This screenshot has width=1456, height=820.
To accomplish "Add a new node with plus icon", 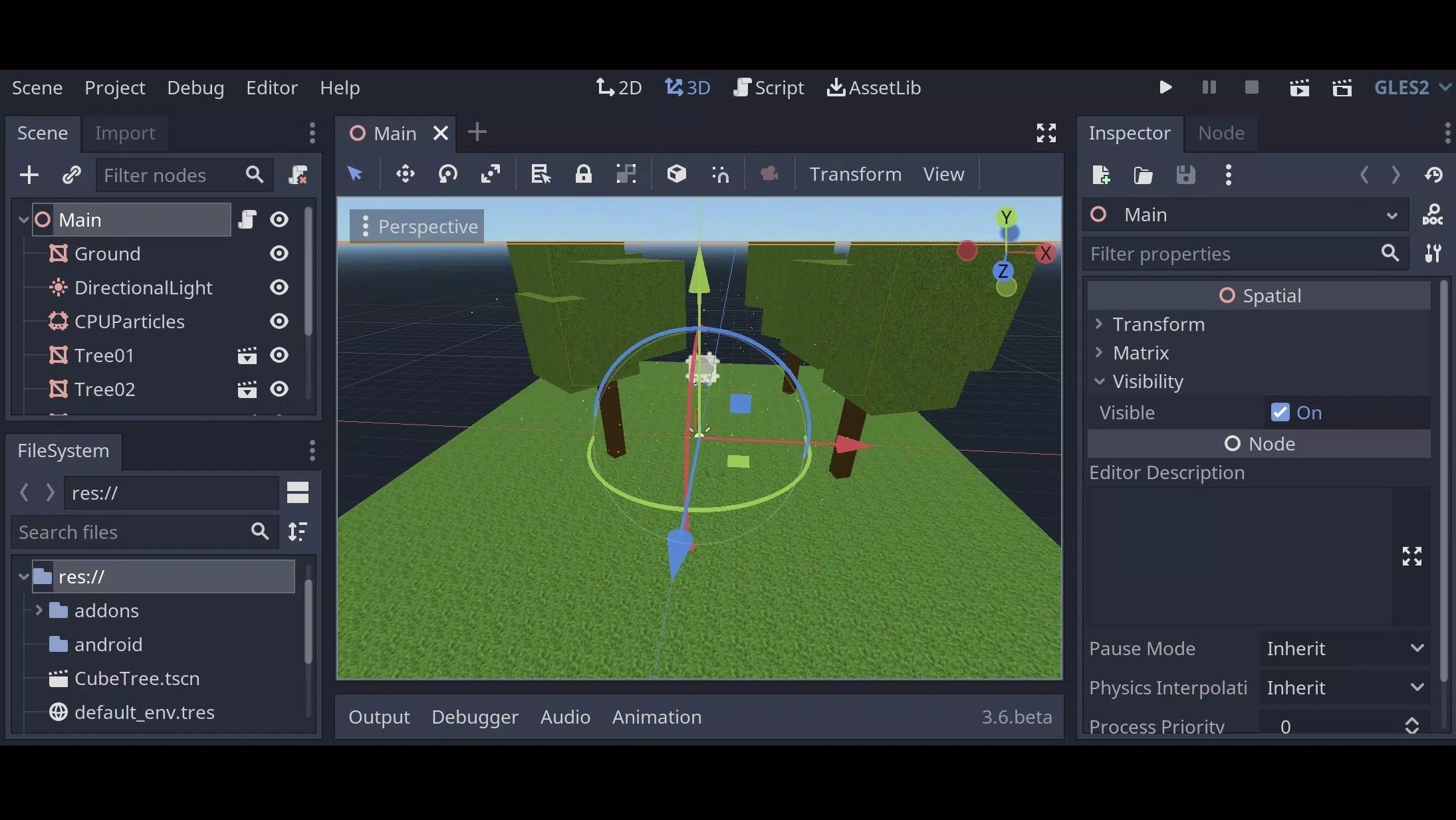I will [29, 175].
